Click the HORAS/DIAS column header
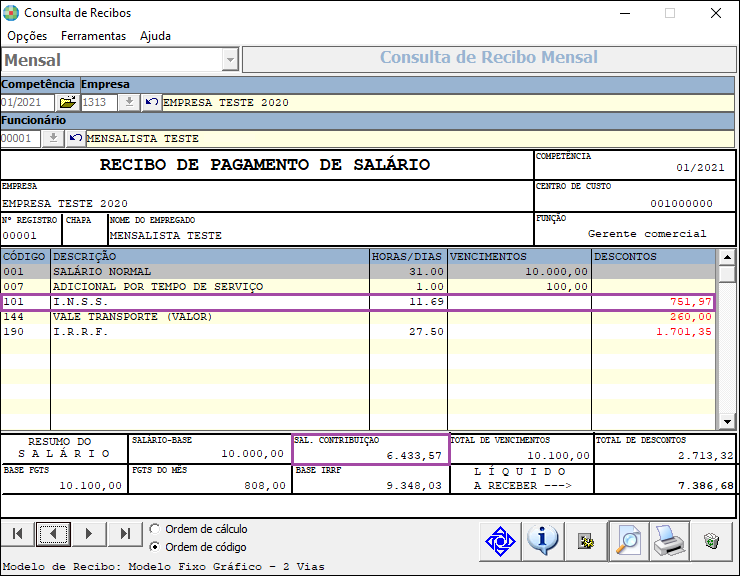The image size is (740, 576). pyautogui.click(x=408, y=256)
